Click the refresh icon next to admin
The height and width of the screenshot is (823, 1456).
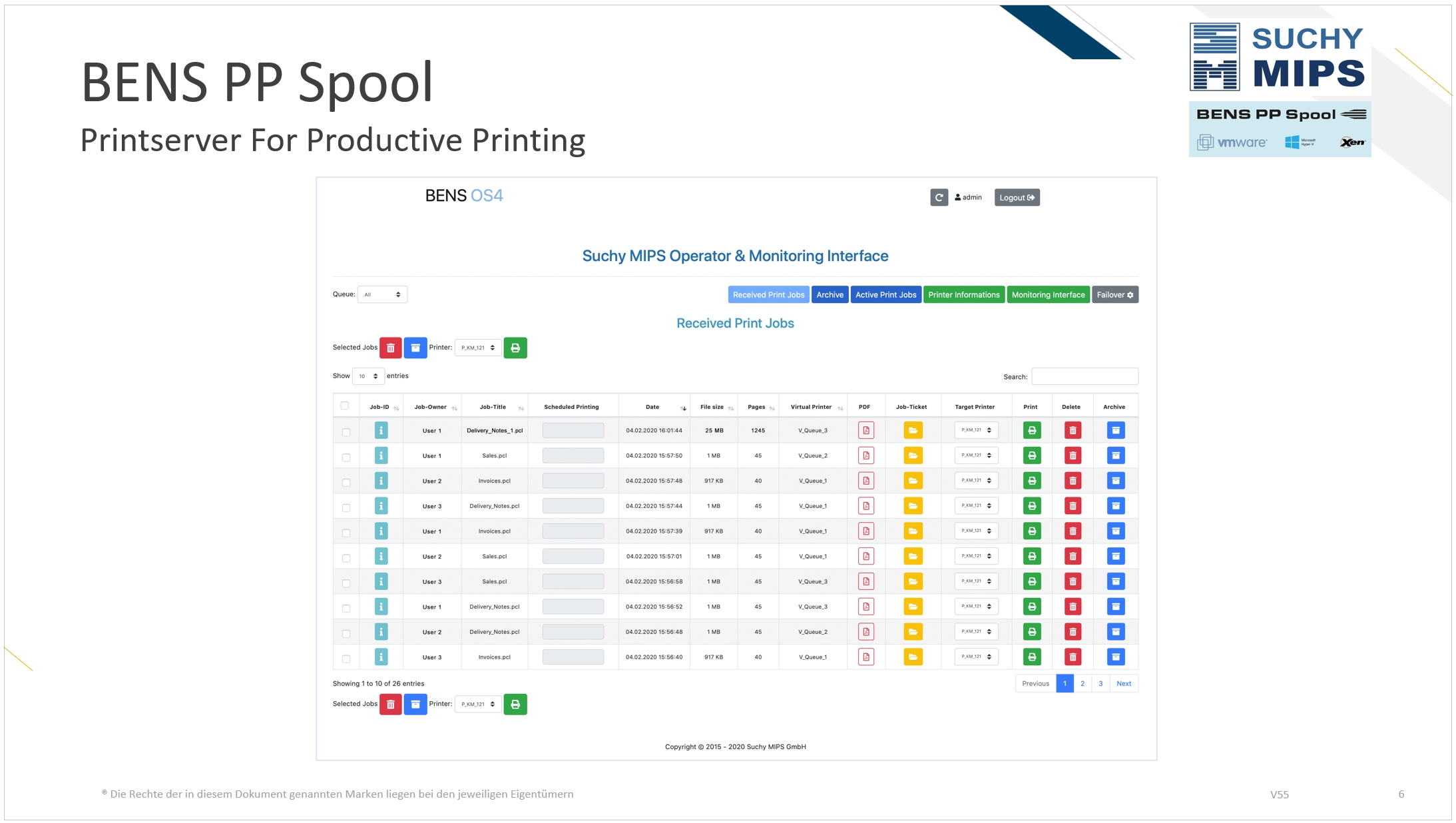click(x=939, y=198)
